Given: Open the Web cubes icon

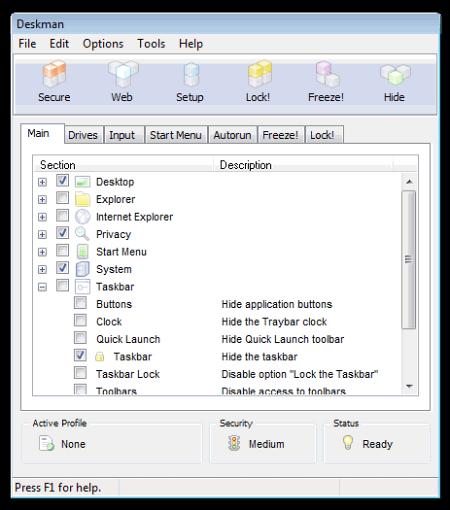Looking at the screenshot, I should 123,74.
